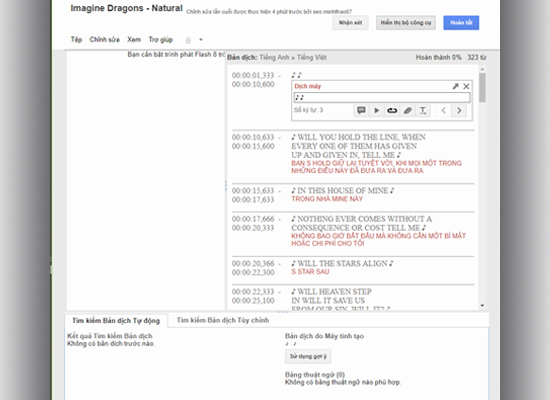Close the Dịch máy translation box
550x400 pixels.
(x=466, y=86)
